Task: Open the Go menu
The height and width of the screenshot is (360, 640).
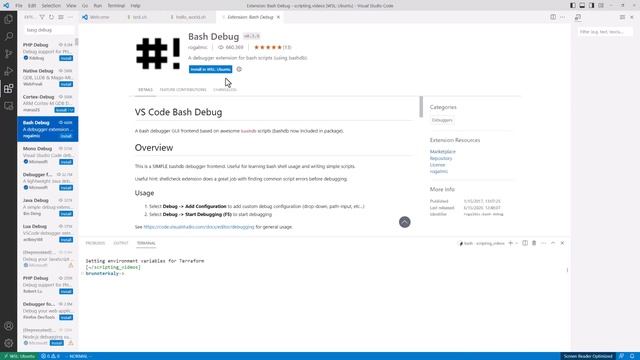Action: coord(85,6)
